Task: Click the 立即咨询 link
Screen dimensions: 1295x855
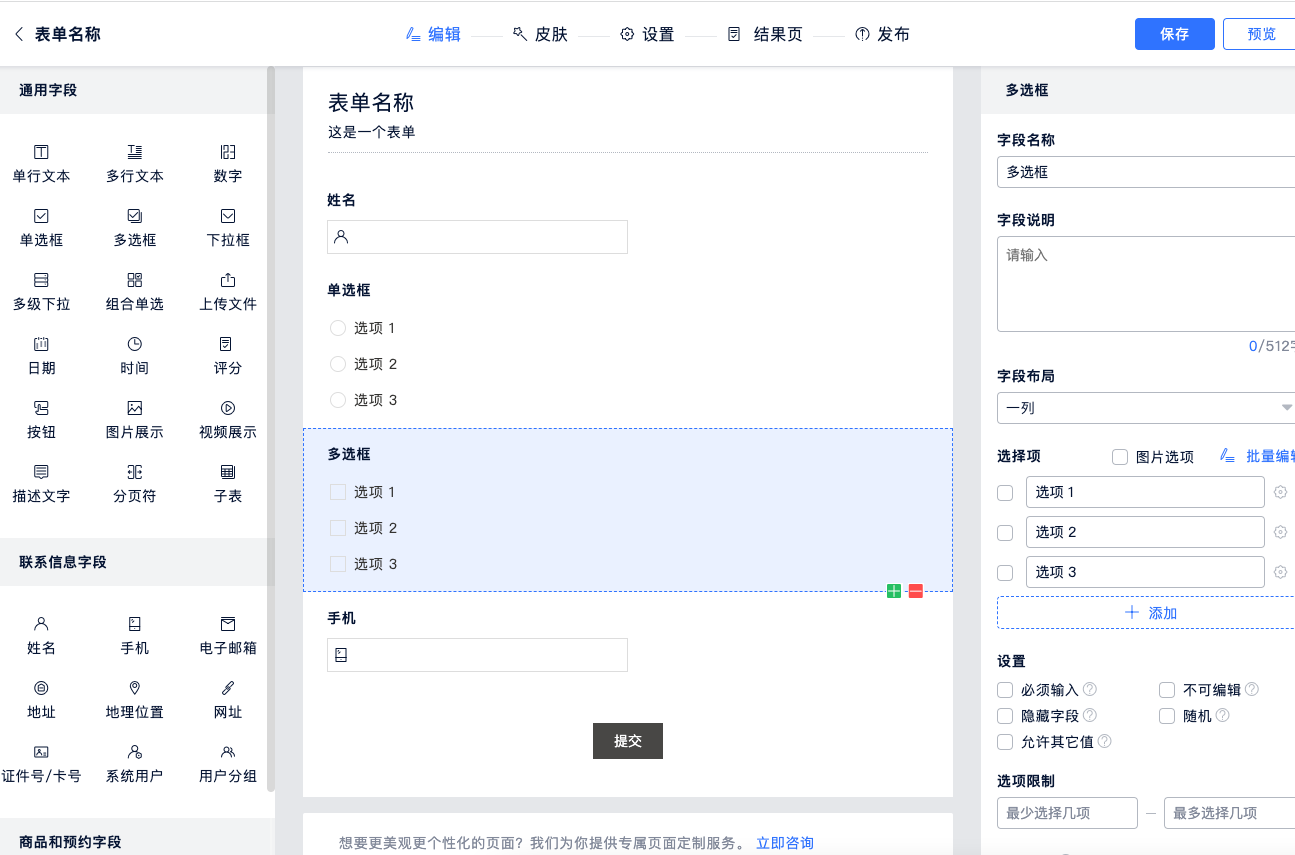Action: click(784, 843)
